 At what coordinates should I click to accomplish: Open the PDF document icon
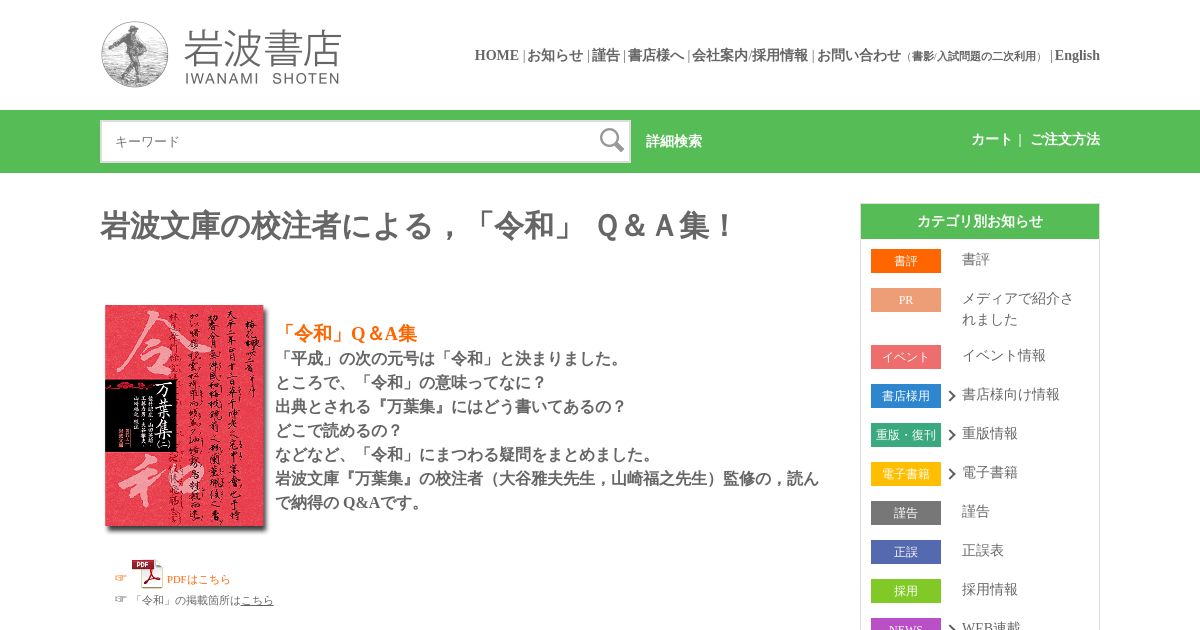point(147,574)
